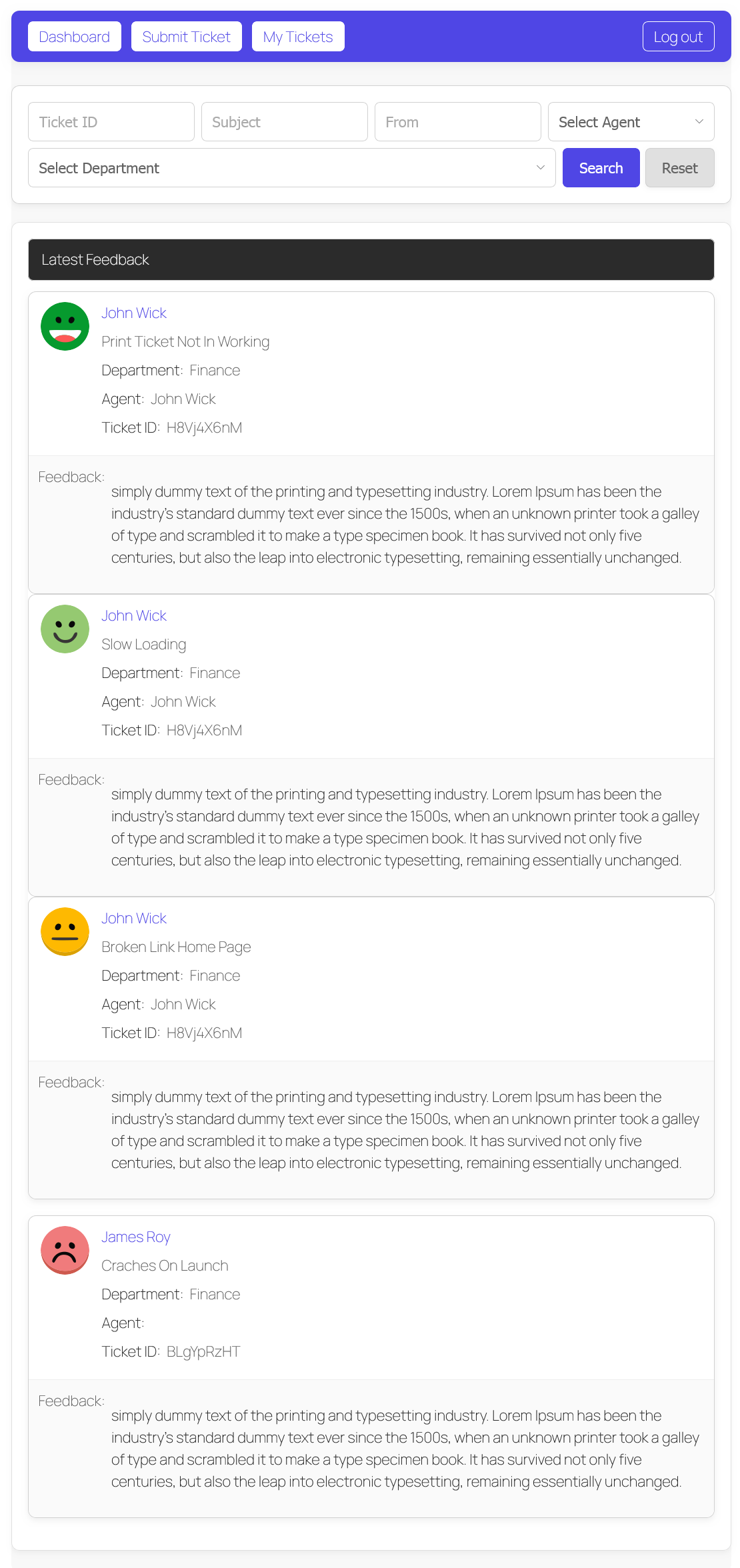Screen dimensions: 740x1568
Task: Click into the Subject field
Action: 285,122
